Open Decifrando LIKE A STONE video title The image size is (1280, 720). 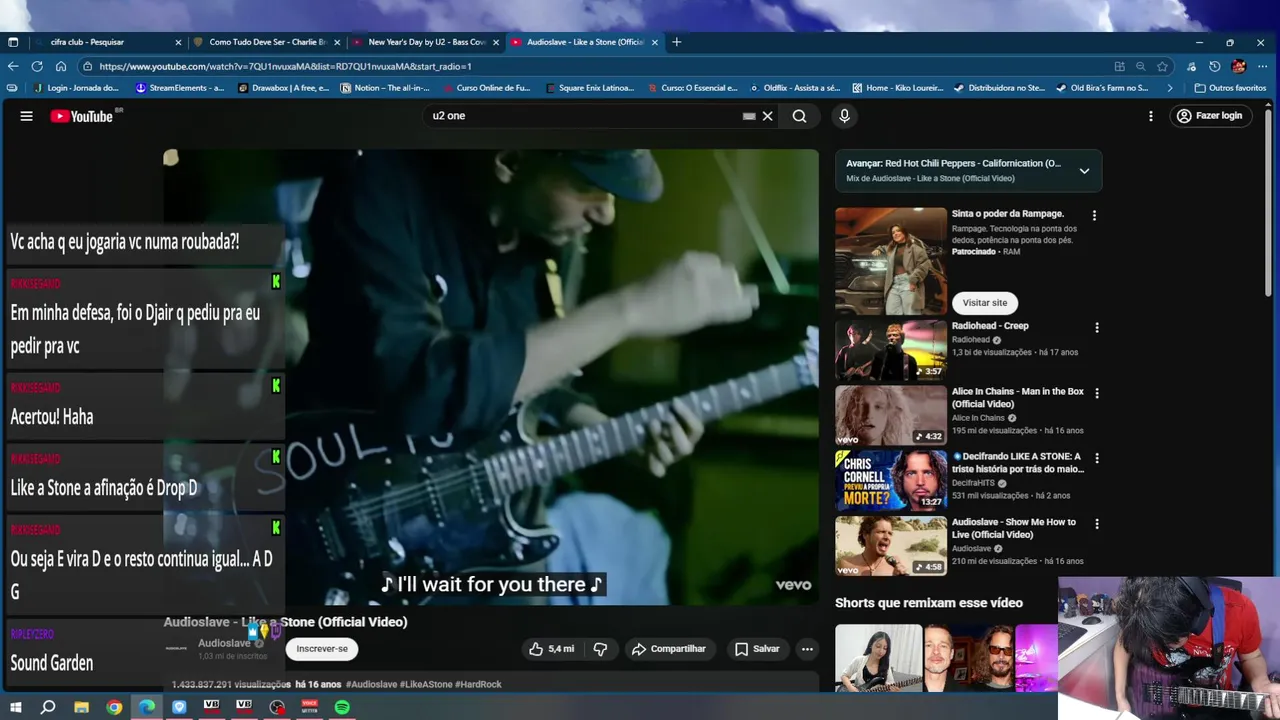1017,462
